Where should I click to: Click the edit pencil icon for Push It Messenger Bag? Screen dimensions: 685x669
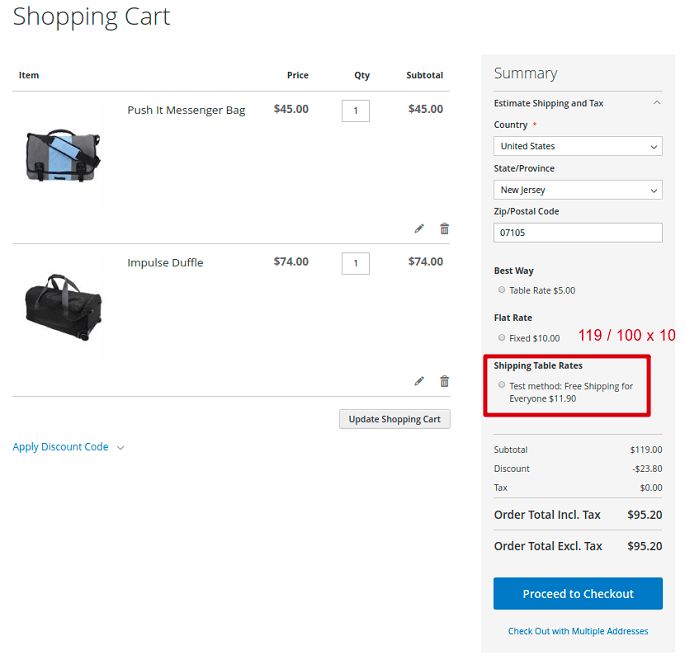419,229
